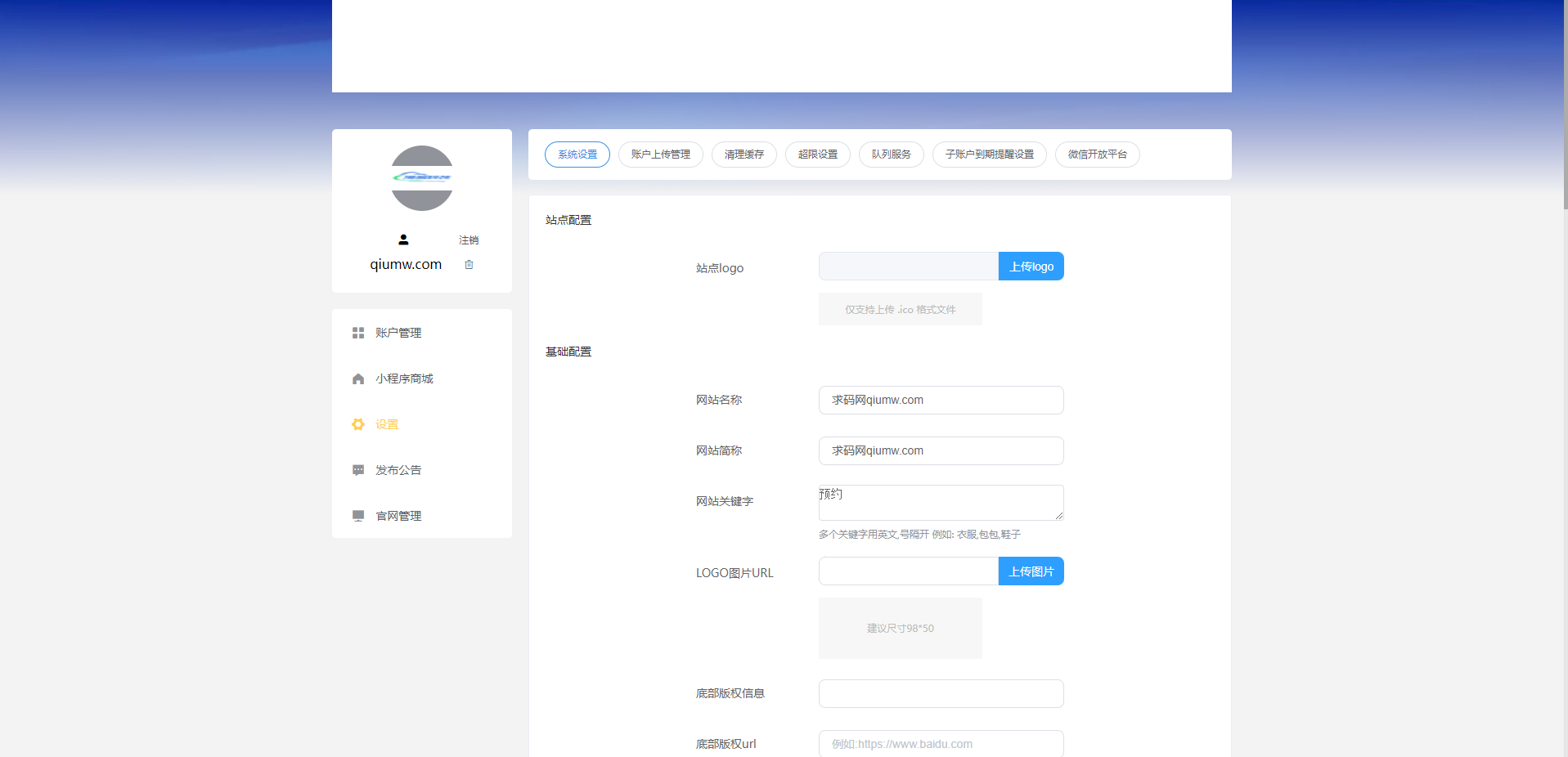
Task: Click inside the 网站关键字 textarea
Action: click(x=941, y=503)
